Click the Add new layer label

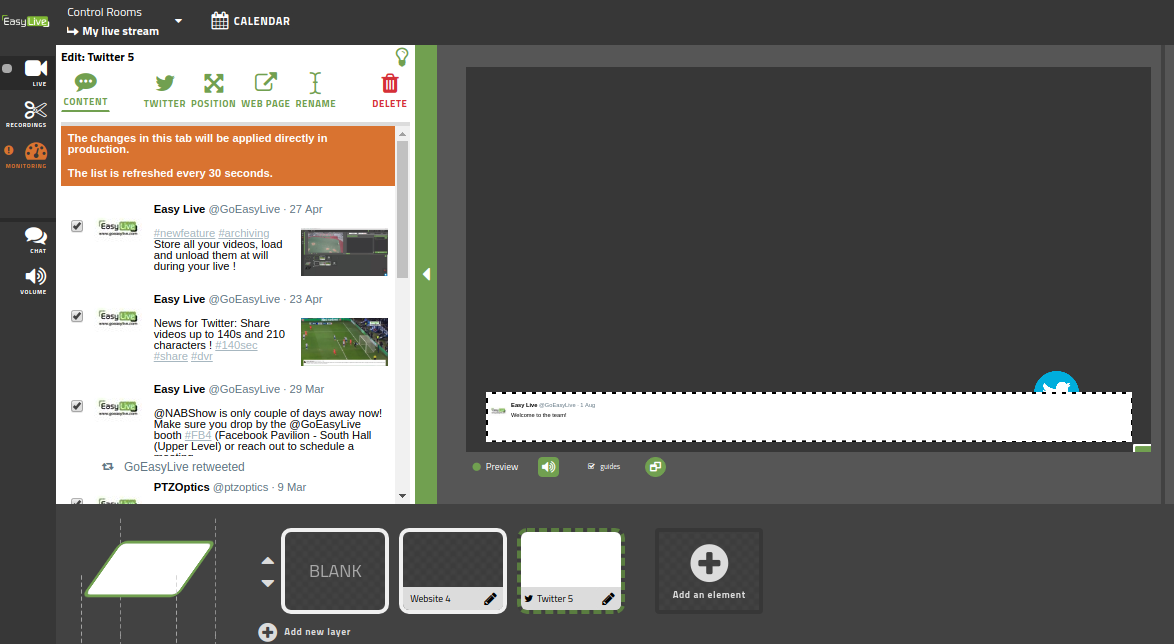(x=317, y=632)
